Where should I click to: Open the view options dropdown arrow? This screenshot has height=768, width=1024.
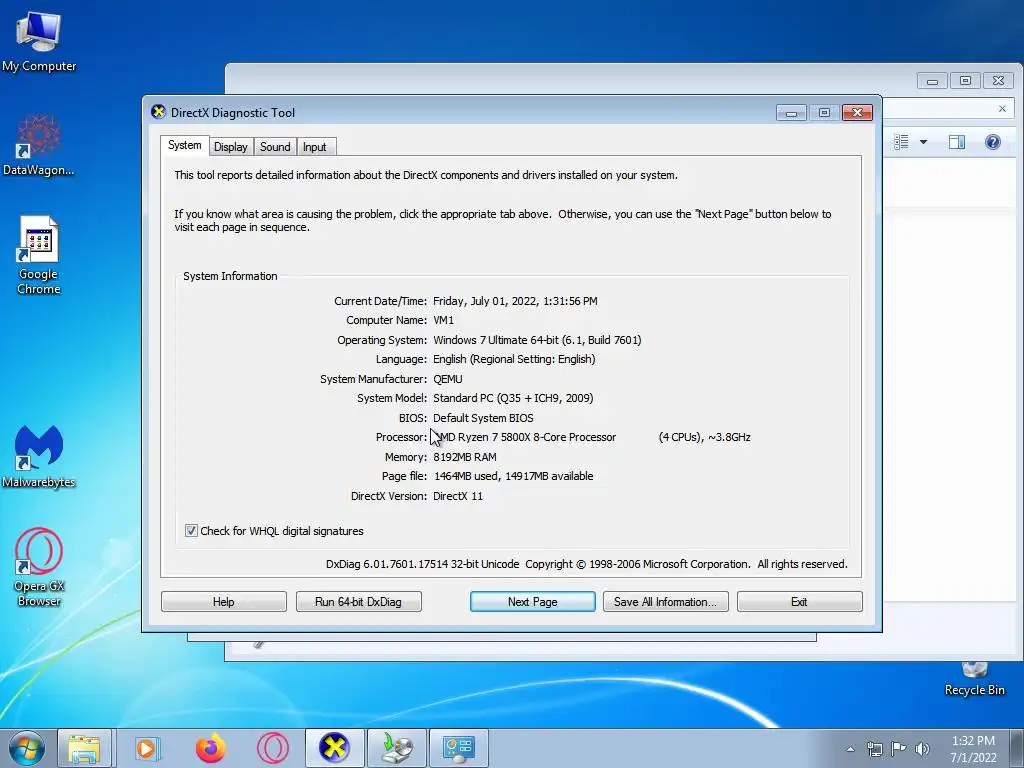tap(923, 142)
